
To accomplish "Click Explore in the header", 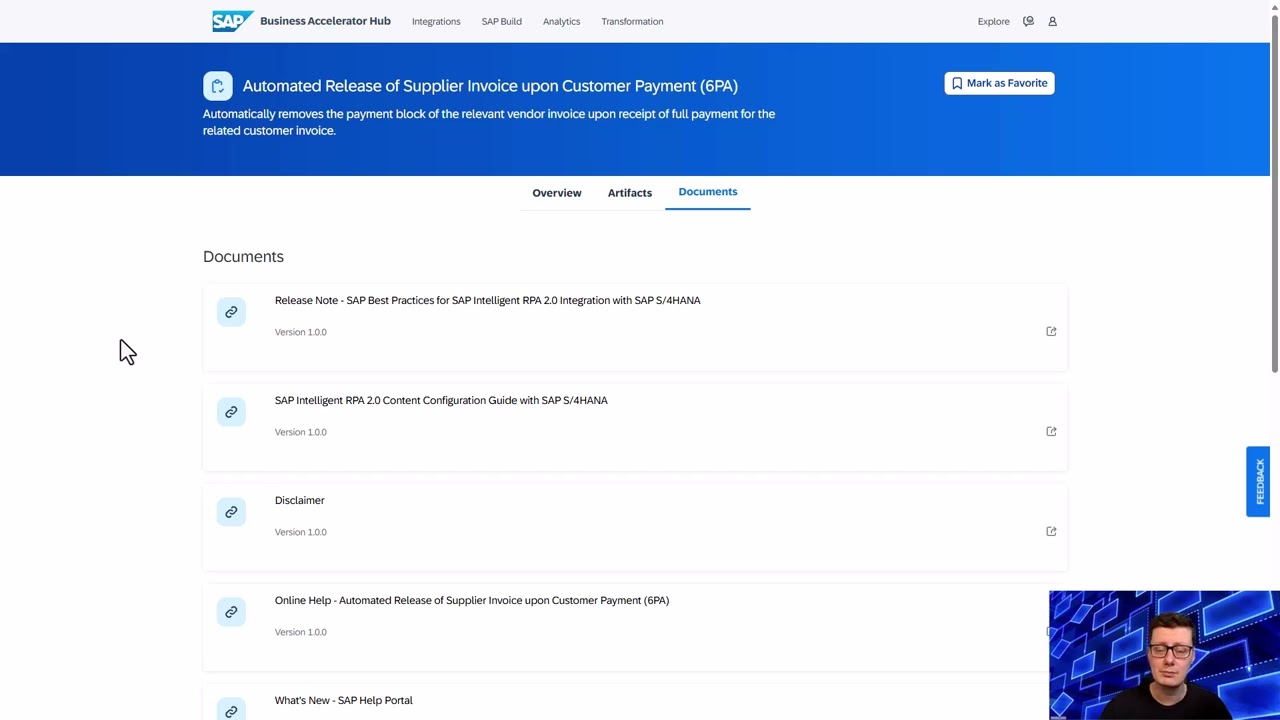I will click(x=993, y=21).
